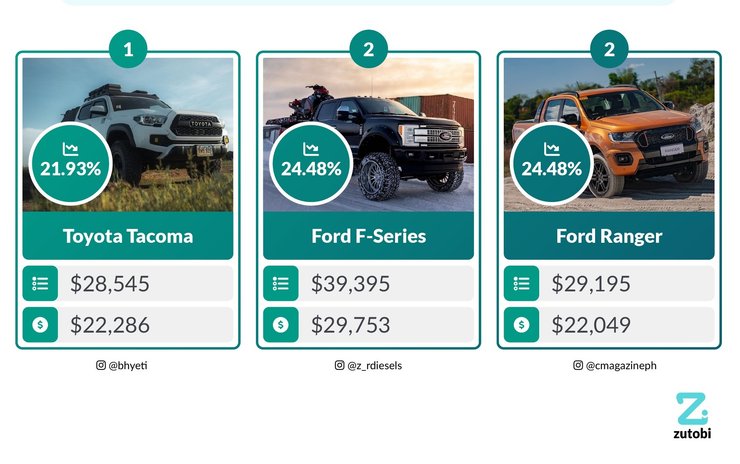Screen dimensions: 740x464
Task: Click the Instagram icon beside @z_rdiesels
Action: pyautogui.click(x=339, y=366)
